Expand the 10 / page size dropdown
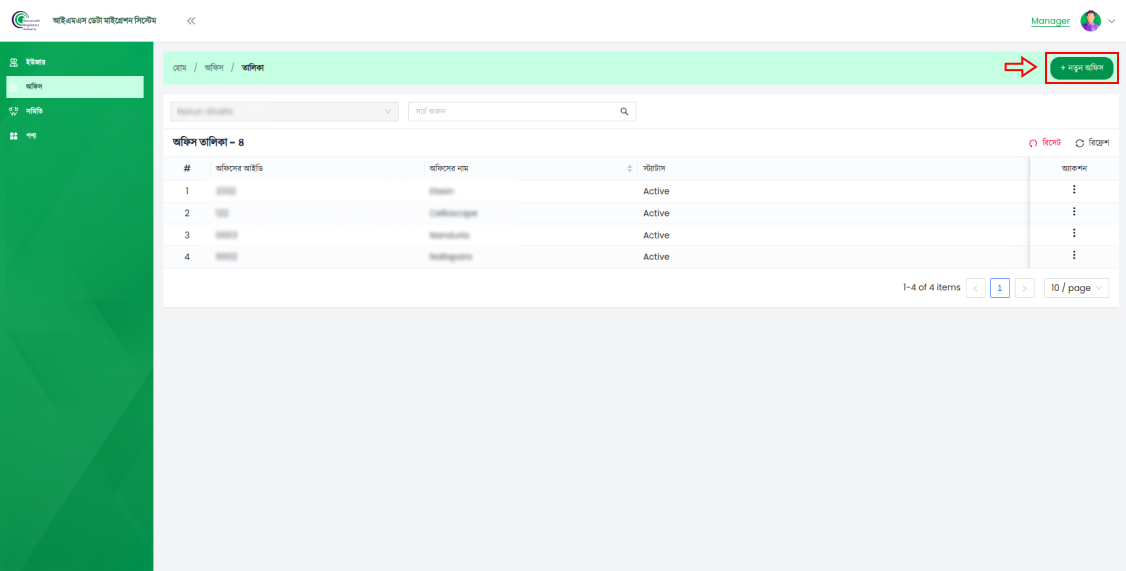The image size is (1126, 571). [x=1076, y=288]
